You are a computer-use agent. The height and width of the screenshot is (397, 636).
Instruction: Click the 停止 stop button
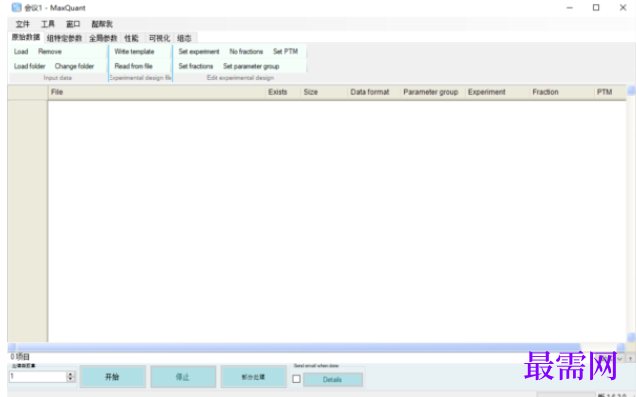[x=183, y=377]
